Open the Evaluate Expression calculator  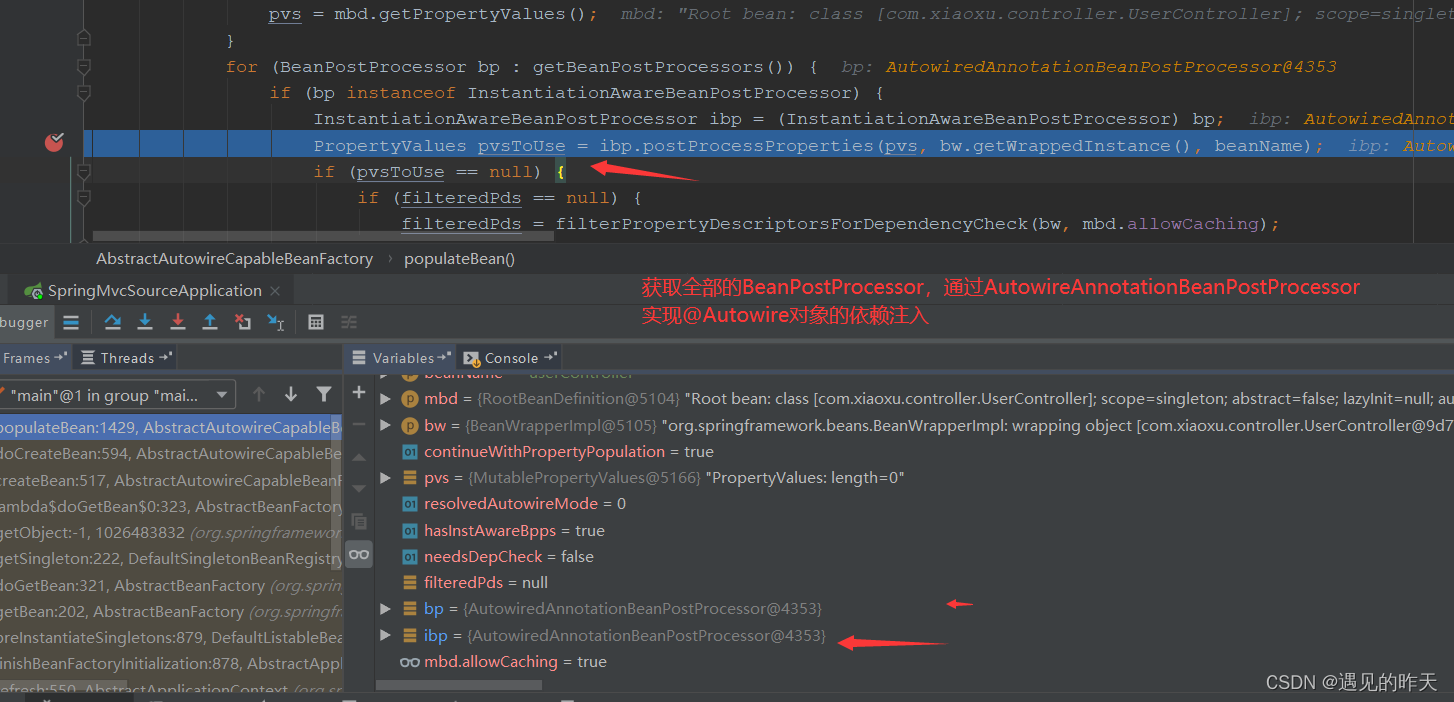tap(316, 322)
